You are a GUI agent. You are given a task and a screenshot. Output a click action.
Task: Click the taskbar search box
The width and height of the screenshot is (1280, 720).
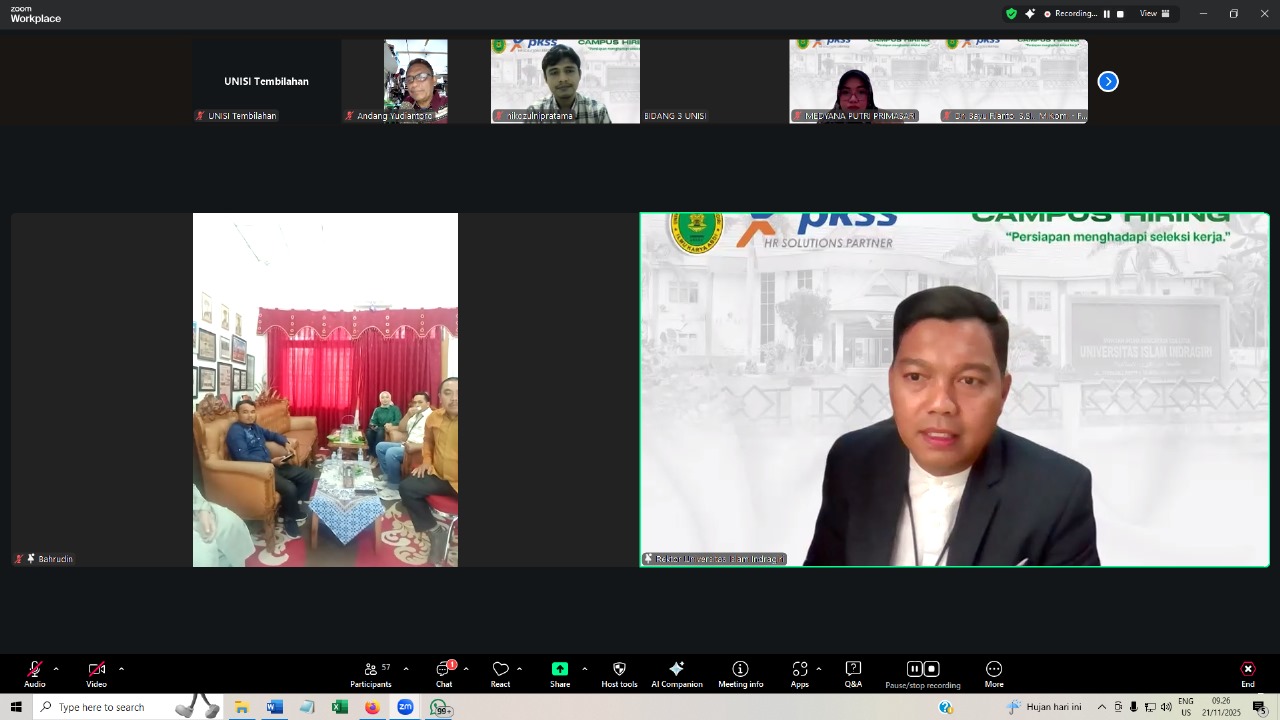tap(127, 707)
